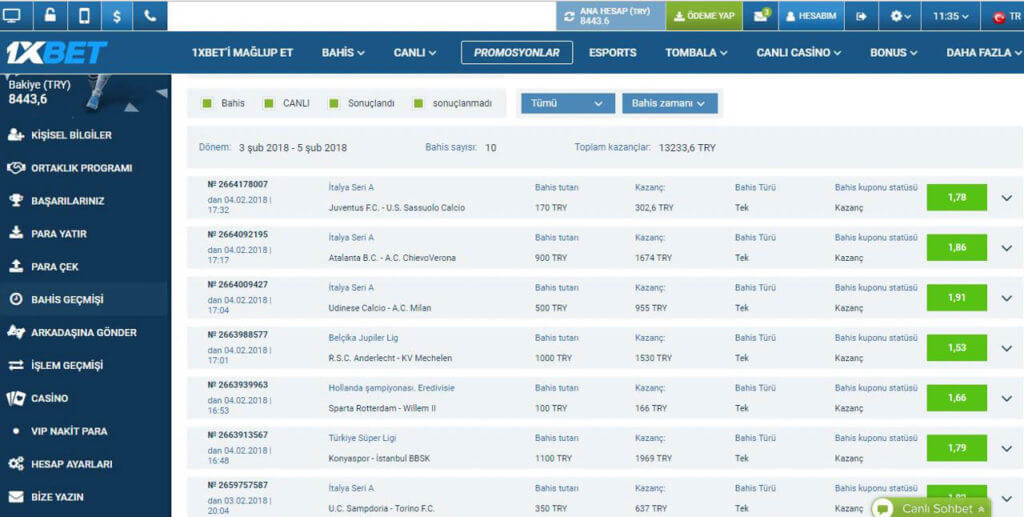Open BİZE YAZIN envelope item
The height and width of the screenshot is (517, 1024).
coord(57,497)
